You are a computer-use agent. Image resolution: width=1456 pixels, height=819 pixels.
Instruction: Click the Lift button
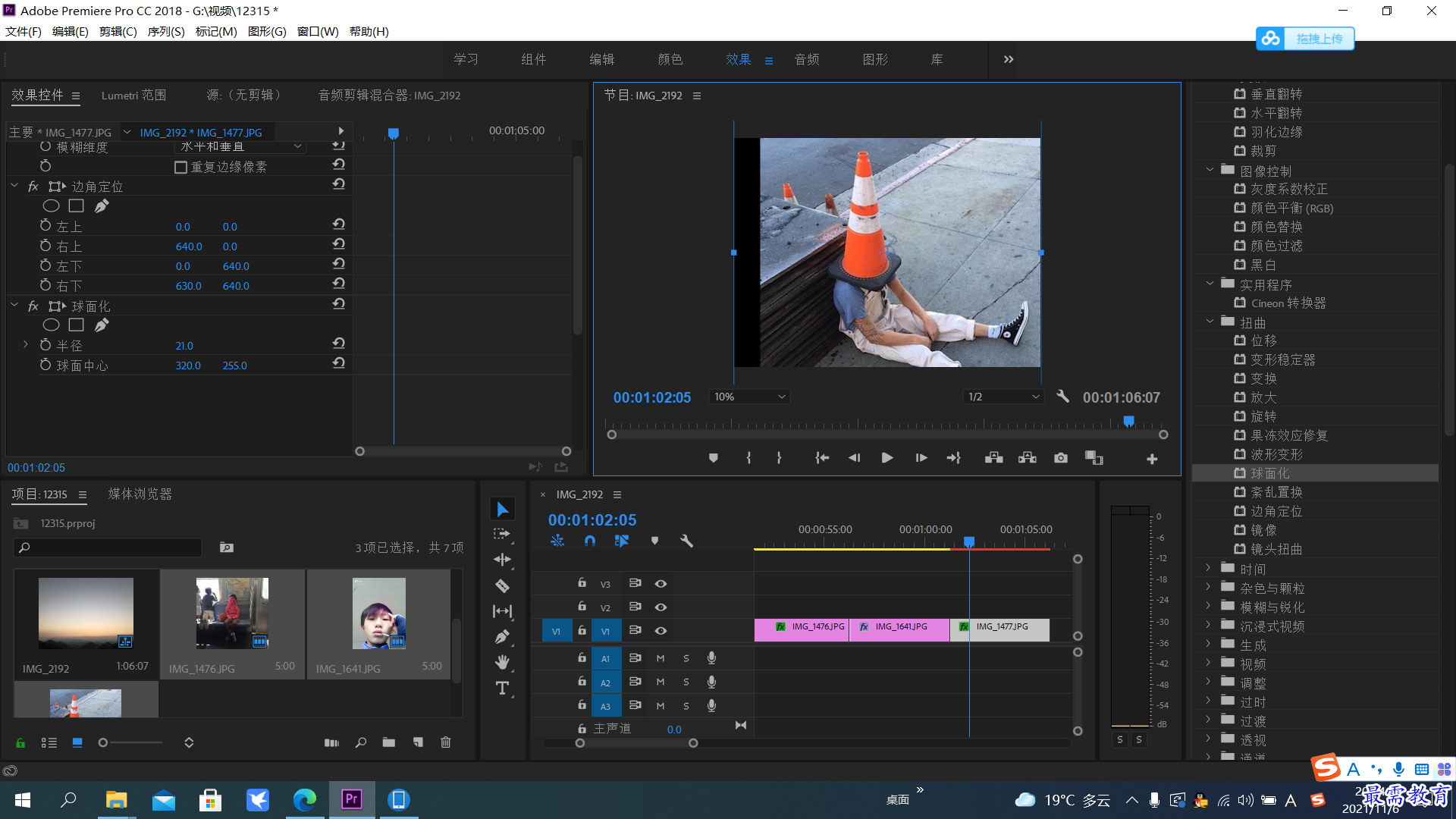point(993,458)
